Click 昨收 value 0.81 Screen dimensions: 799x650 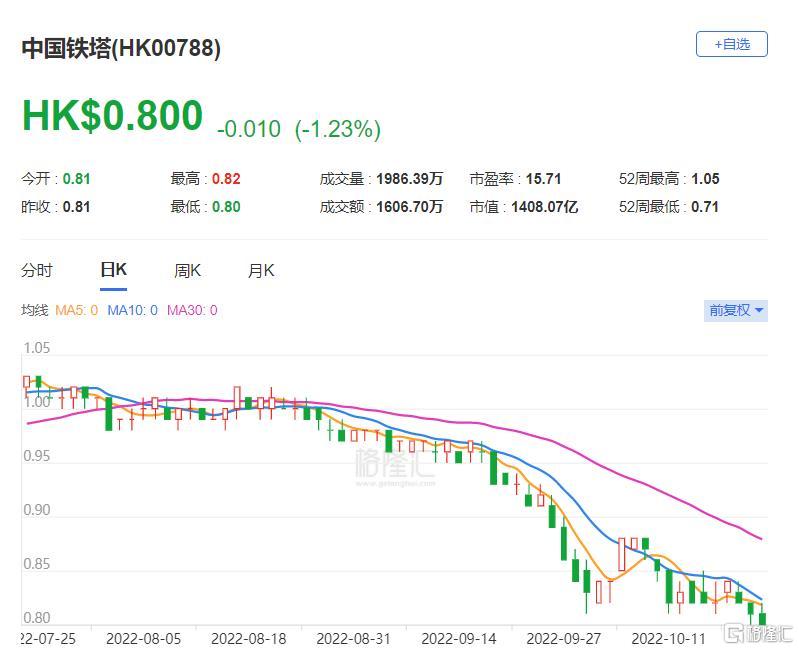(76, 207)
